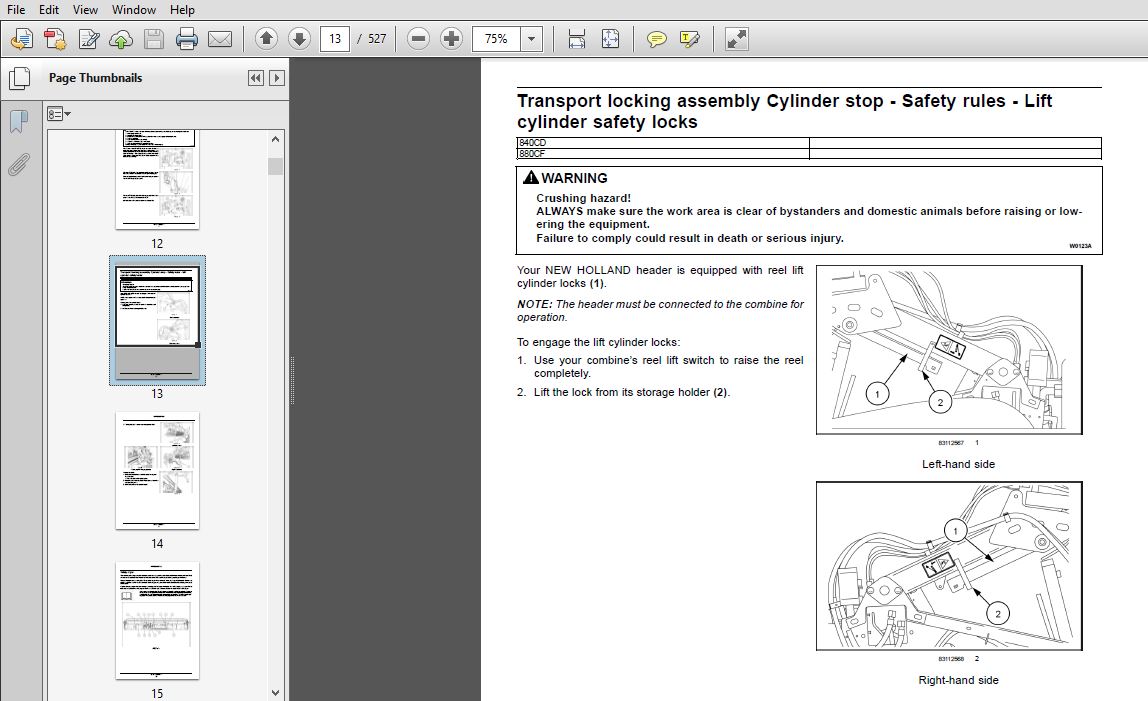Click the Bookmarks pane icon
This screenshot has width=1148, height=701.
coord(19,122)
